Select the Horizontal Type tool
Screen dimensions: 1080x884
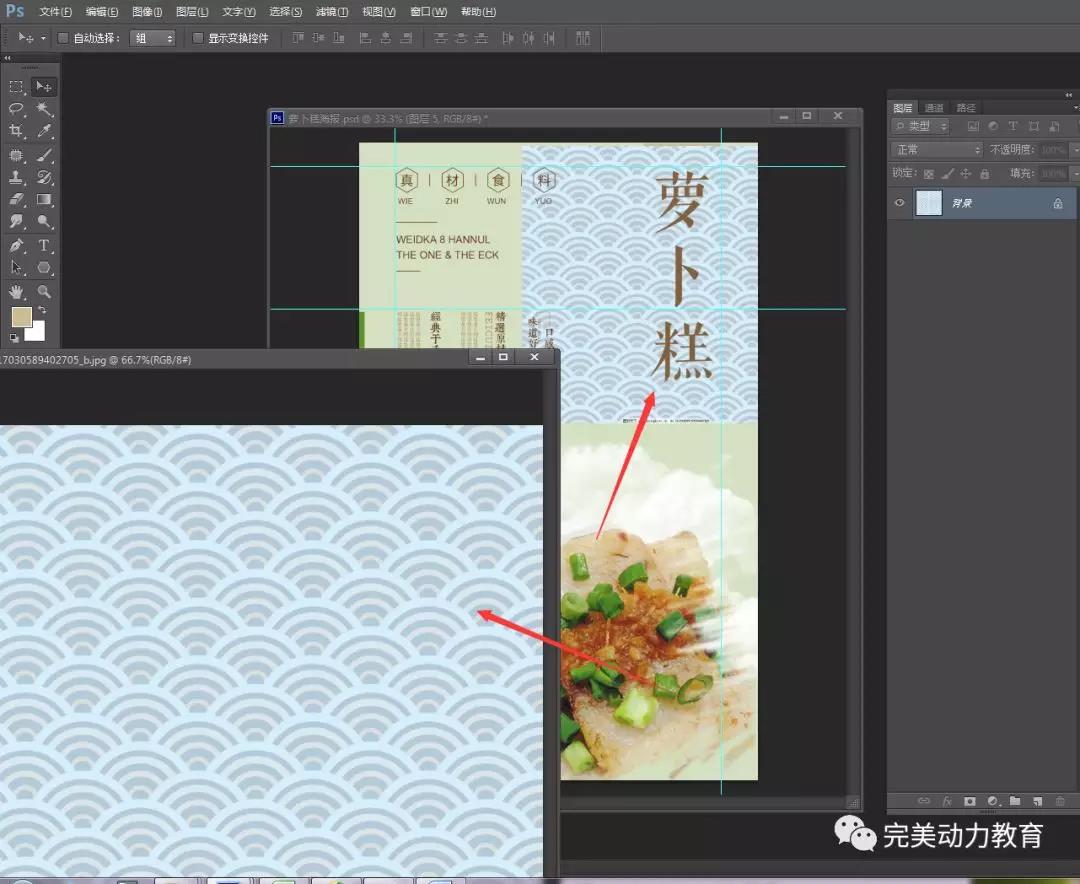click(x=45, y=246)
